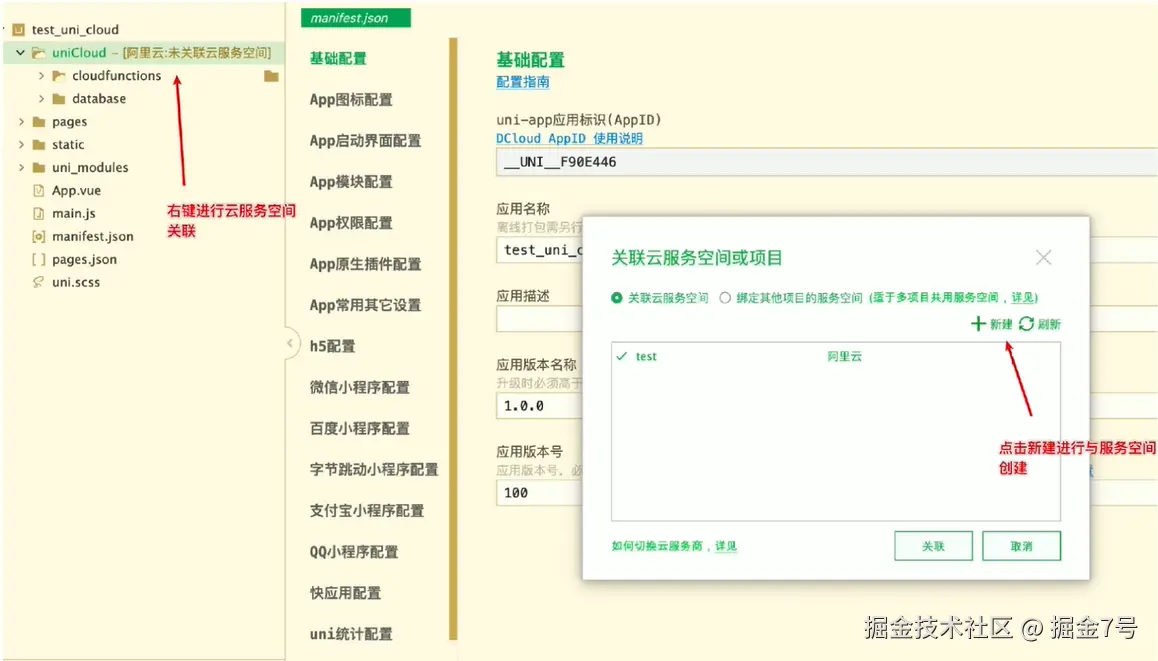Select the 关联云服务空间 radio option

[617, 298]
